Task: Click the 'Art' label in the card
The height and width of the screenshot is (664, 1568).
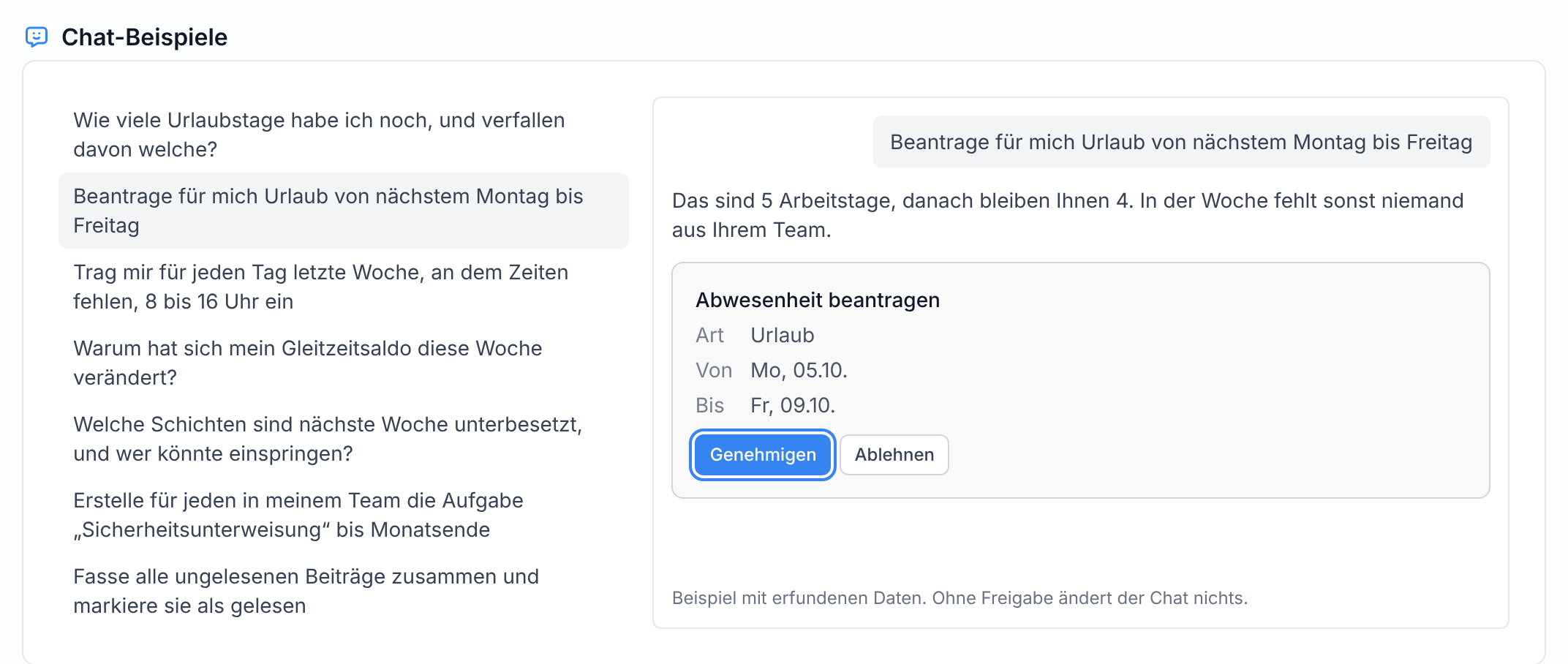Action: pyautogui.click(x=710, y=335)
